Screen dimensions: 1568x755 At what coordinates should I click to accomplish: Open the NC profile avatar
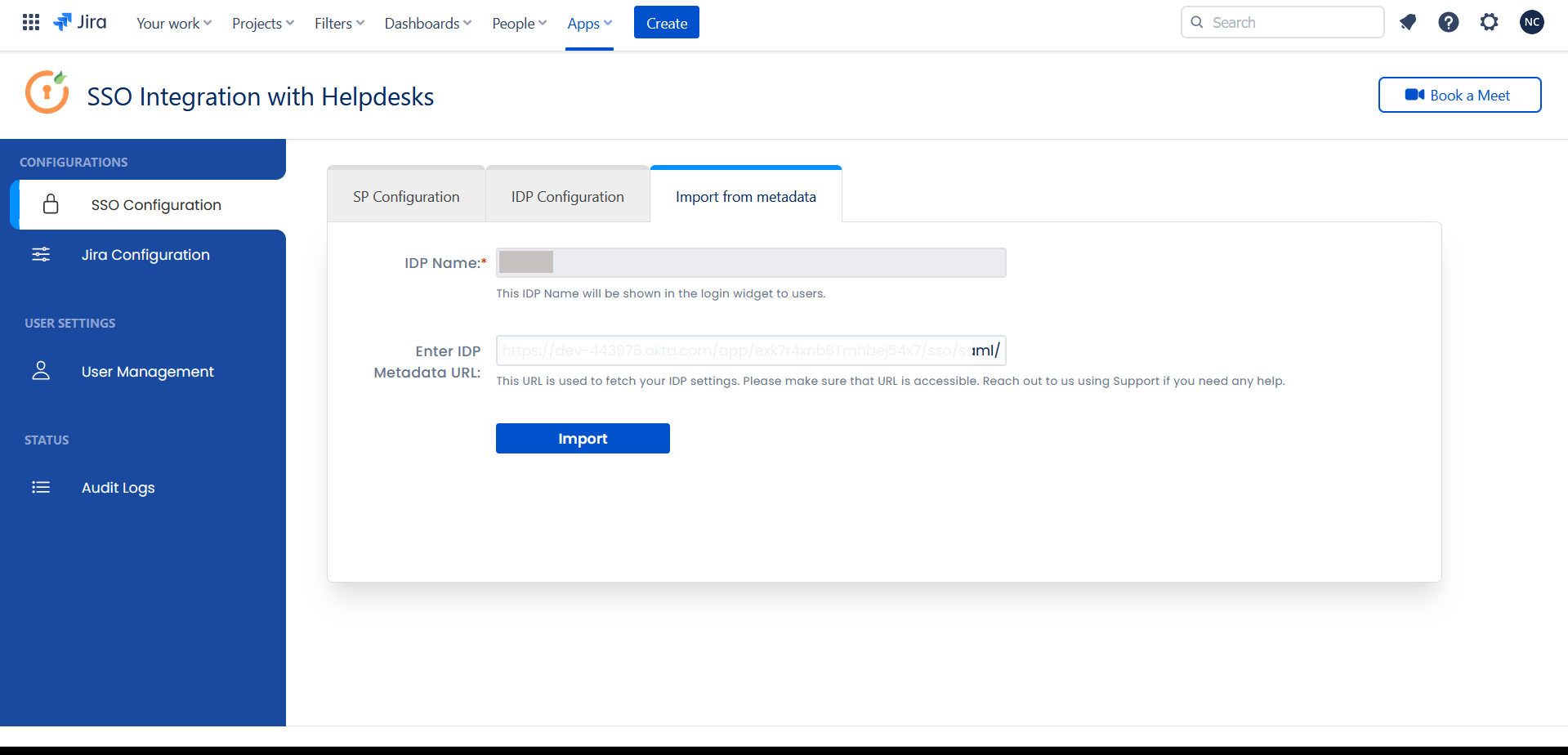[x=1531, y=23]
